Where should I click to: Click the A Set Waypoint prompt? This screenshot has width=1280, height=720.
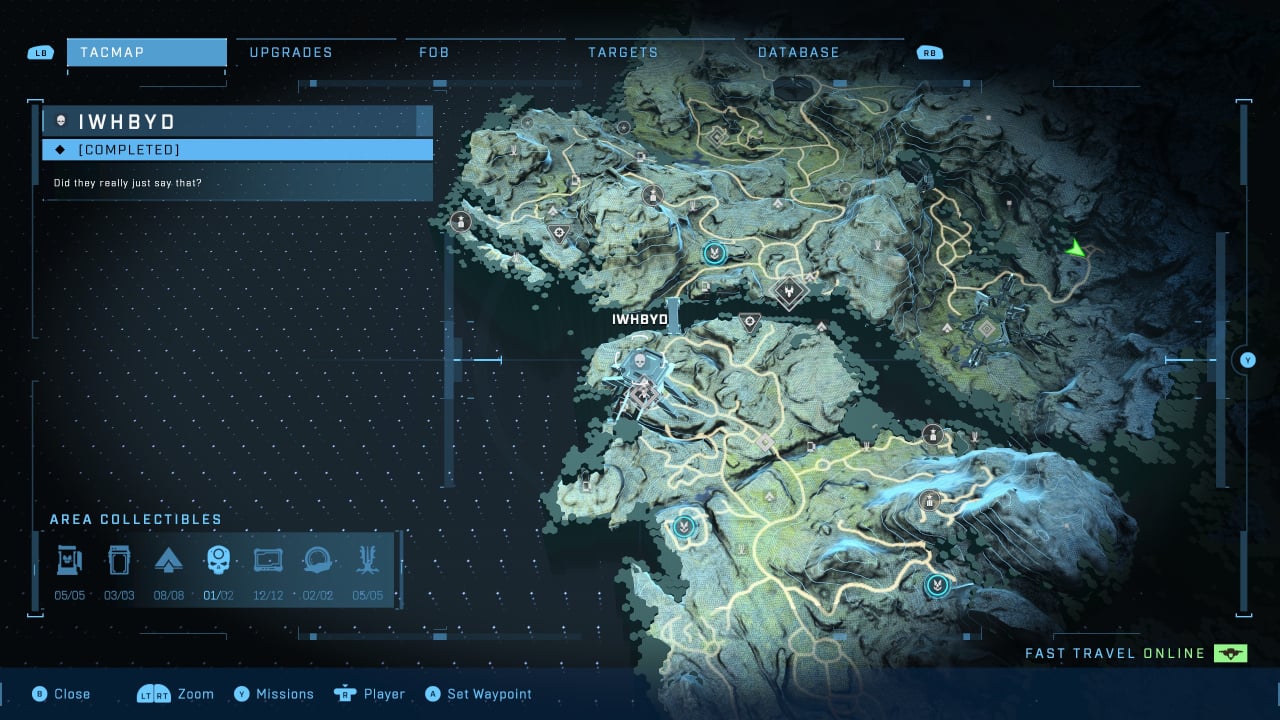(x=478, y=694)
